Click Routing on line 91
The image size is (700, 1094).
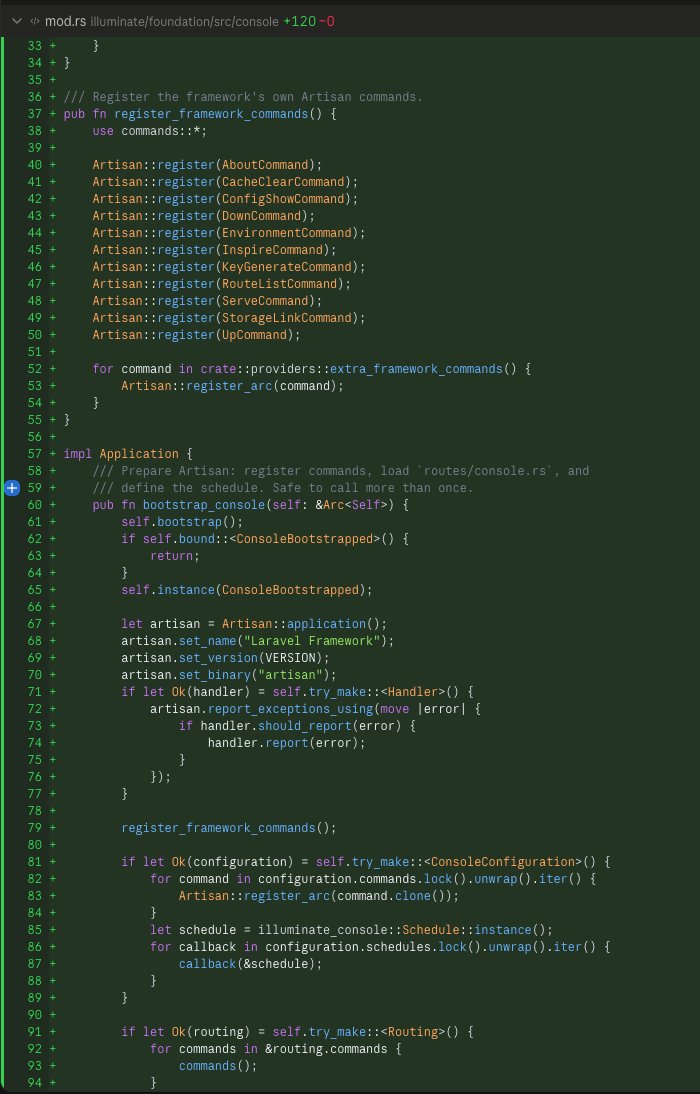tap(412, 1031)
